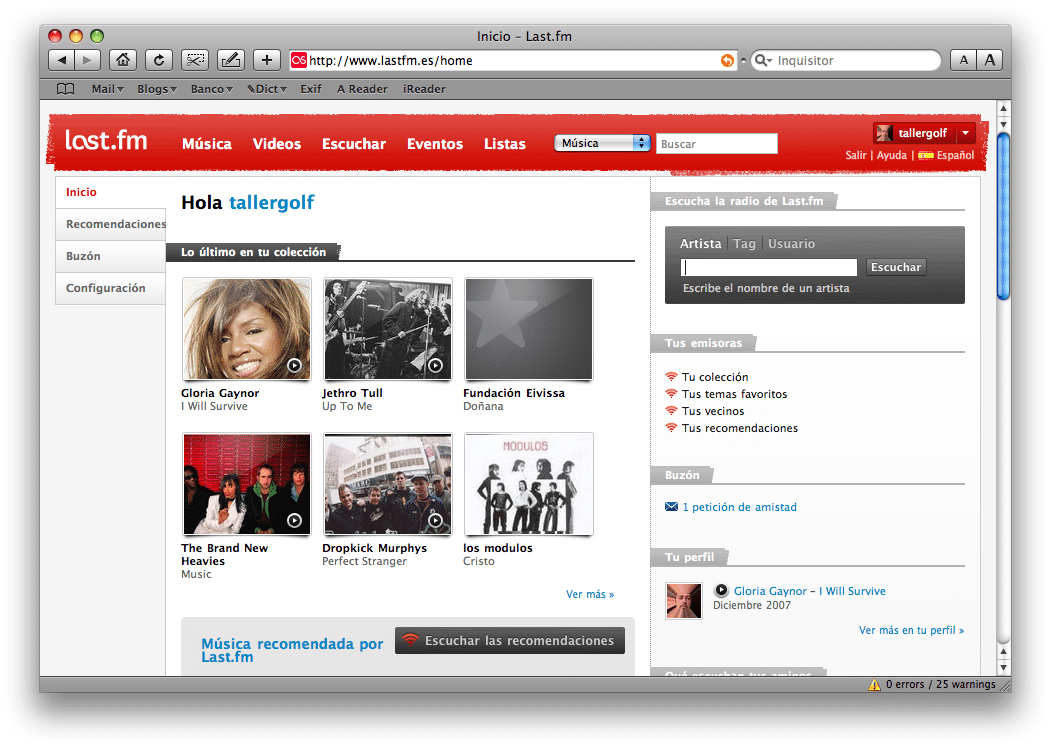1051x747 pixels.
Task: Select the Inicio sidebar tab
Action: (111, 192)
